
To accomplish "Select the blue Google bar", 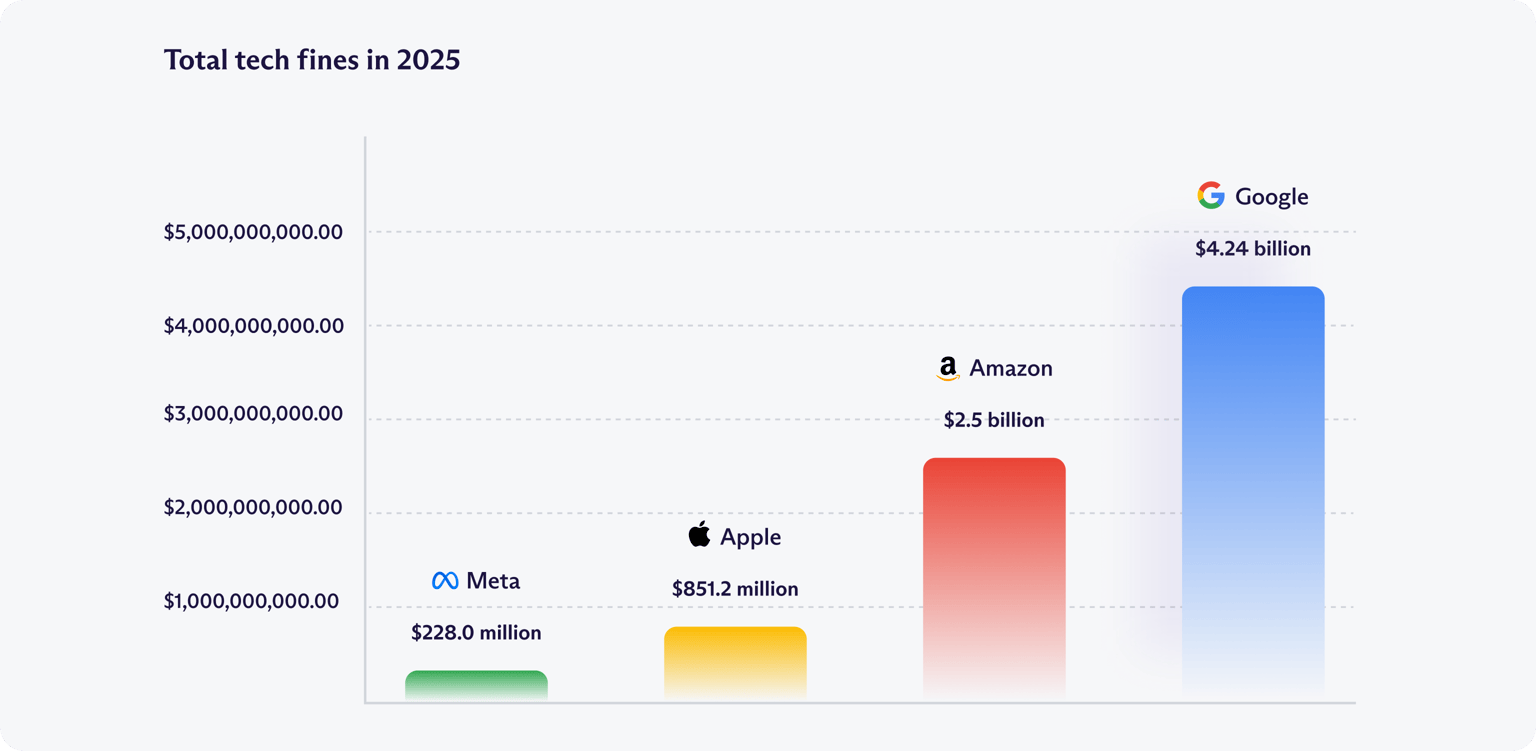I will tap(1253, 490).
